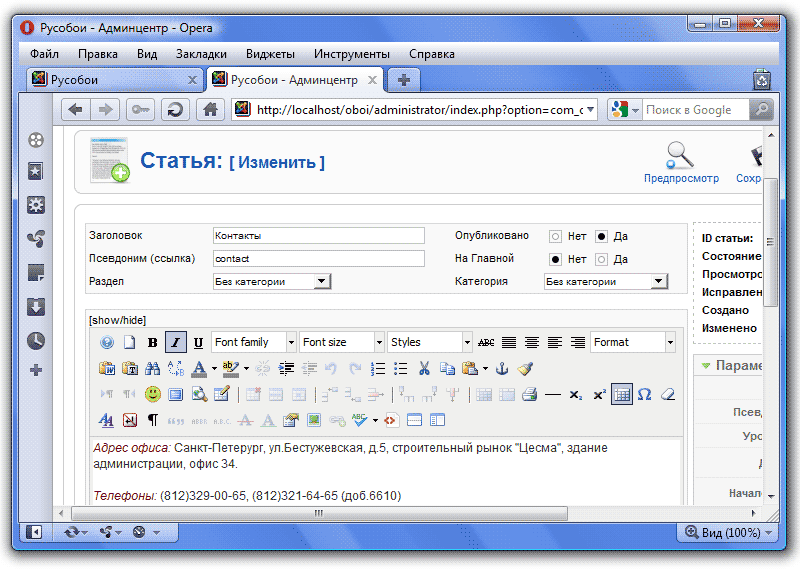800x572 pixels.
Task: Toggle bold formatting in the editor
Action: pos(153,342)
